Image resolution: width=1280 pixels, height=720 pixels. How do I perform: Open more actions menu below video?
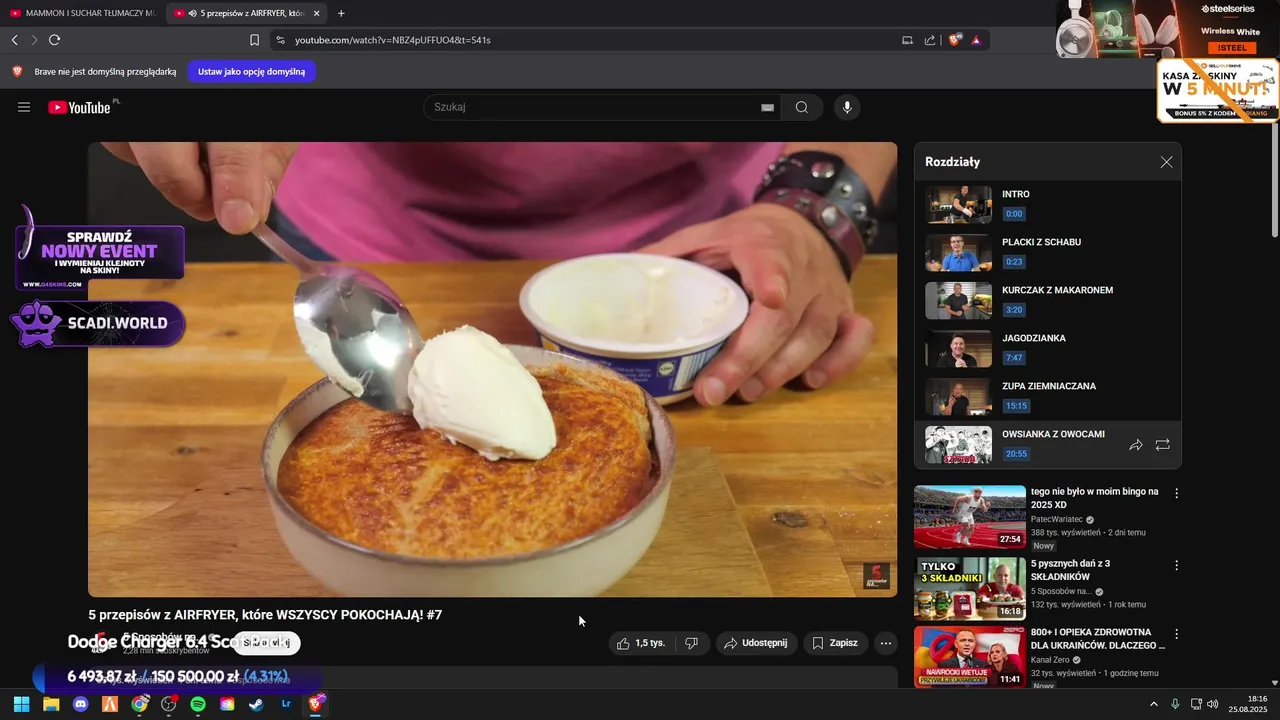point(886,643)
